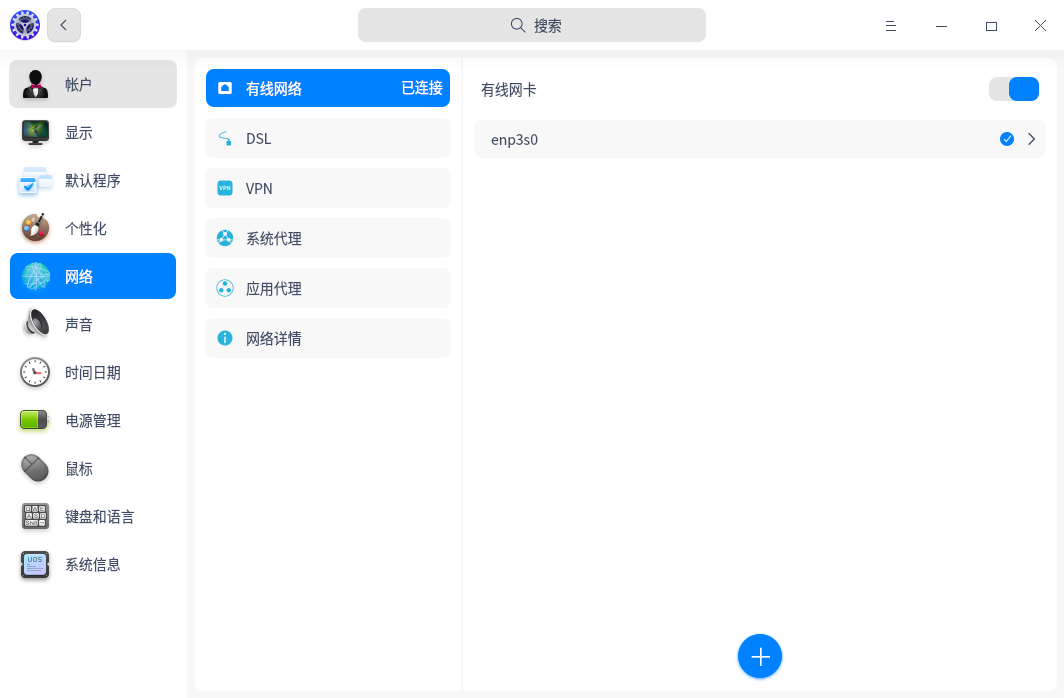Toggle the wired network adapter (有线网卡) switch
1064x698 pixels.
[x=1014, y=89]
